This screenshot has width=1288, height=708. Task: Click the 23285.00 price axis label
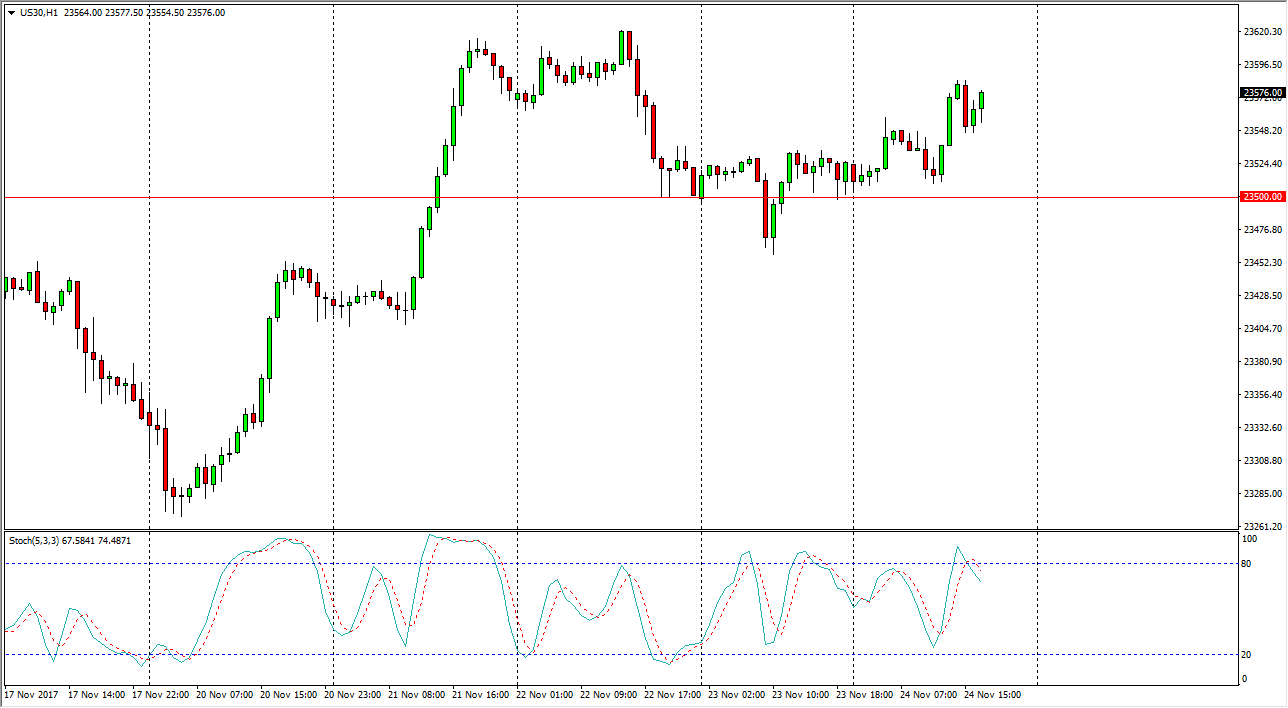pyautogui.click(x=1263, y=494)
